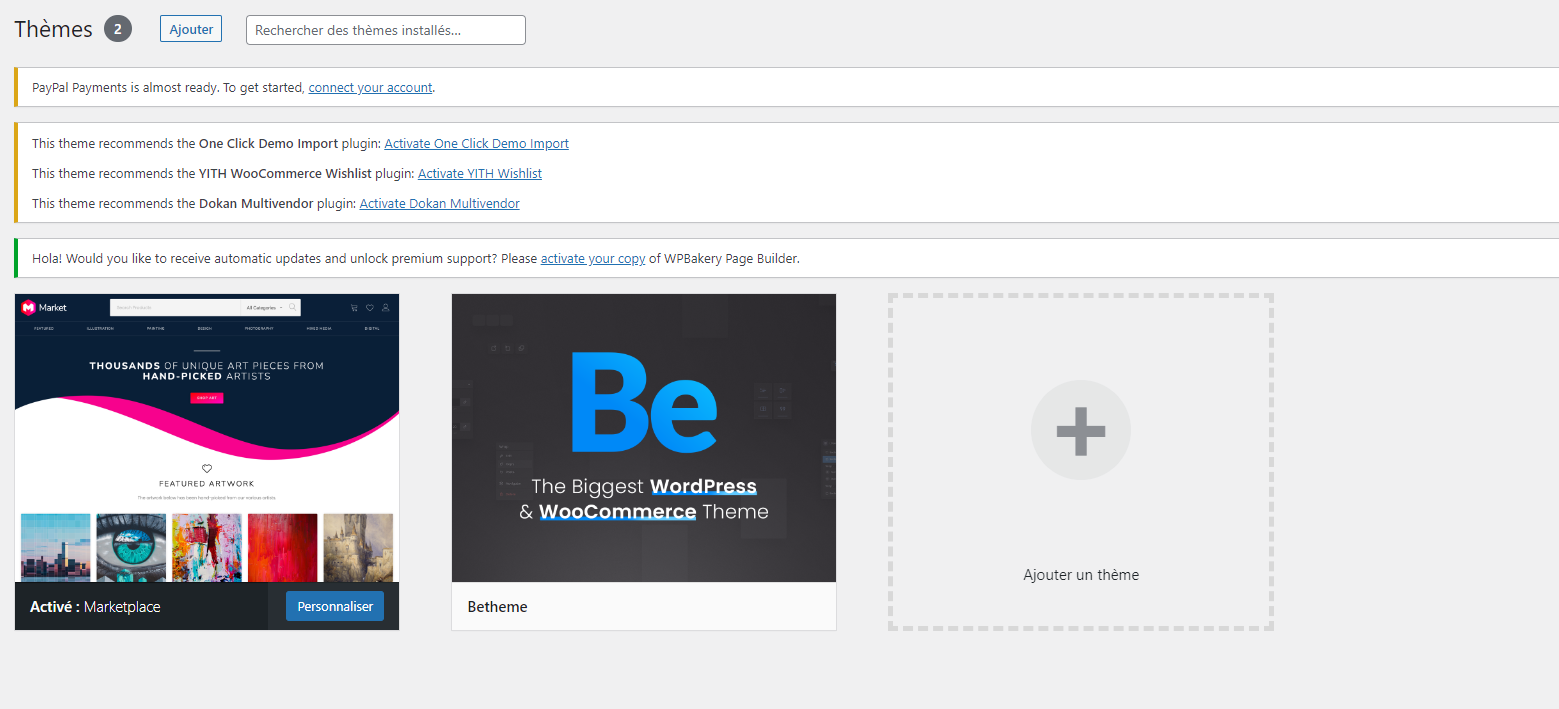Click the cart icon in Marketplace preview
The height and width of the screenshot is (709, 1559).
coord(354,308)
